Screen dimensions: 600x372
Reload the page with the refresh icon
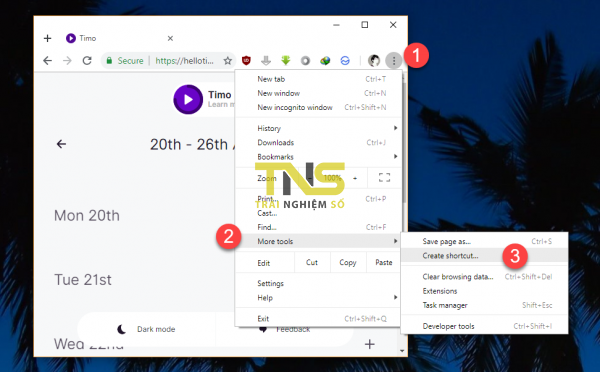[87, 60]
